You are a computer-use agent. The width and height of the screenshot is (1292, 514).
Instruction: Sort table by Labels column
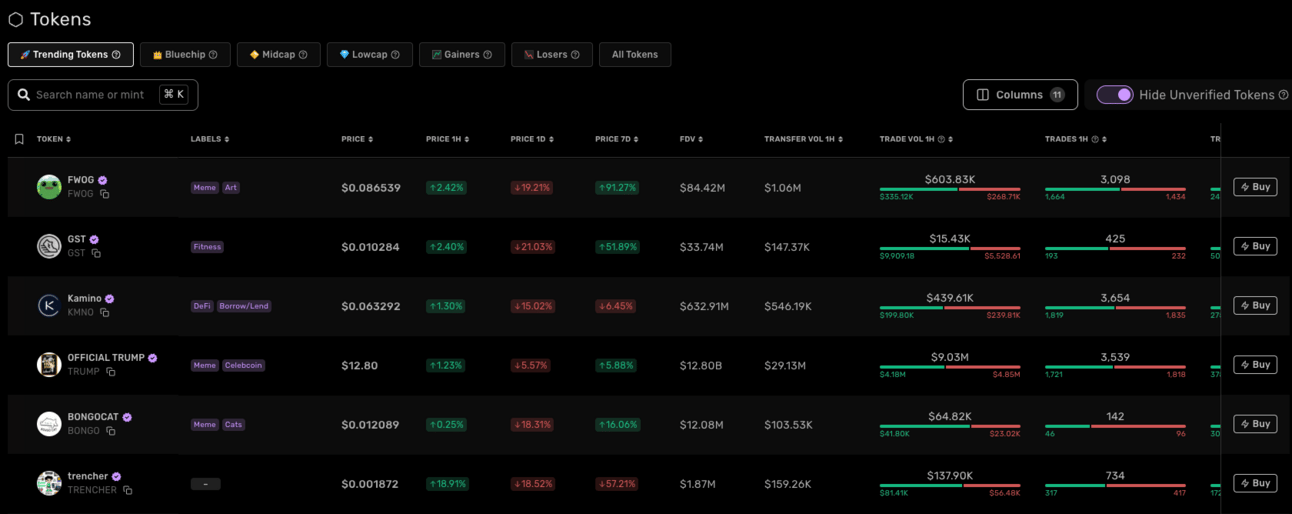click(x=210, y=139)
